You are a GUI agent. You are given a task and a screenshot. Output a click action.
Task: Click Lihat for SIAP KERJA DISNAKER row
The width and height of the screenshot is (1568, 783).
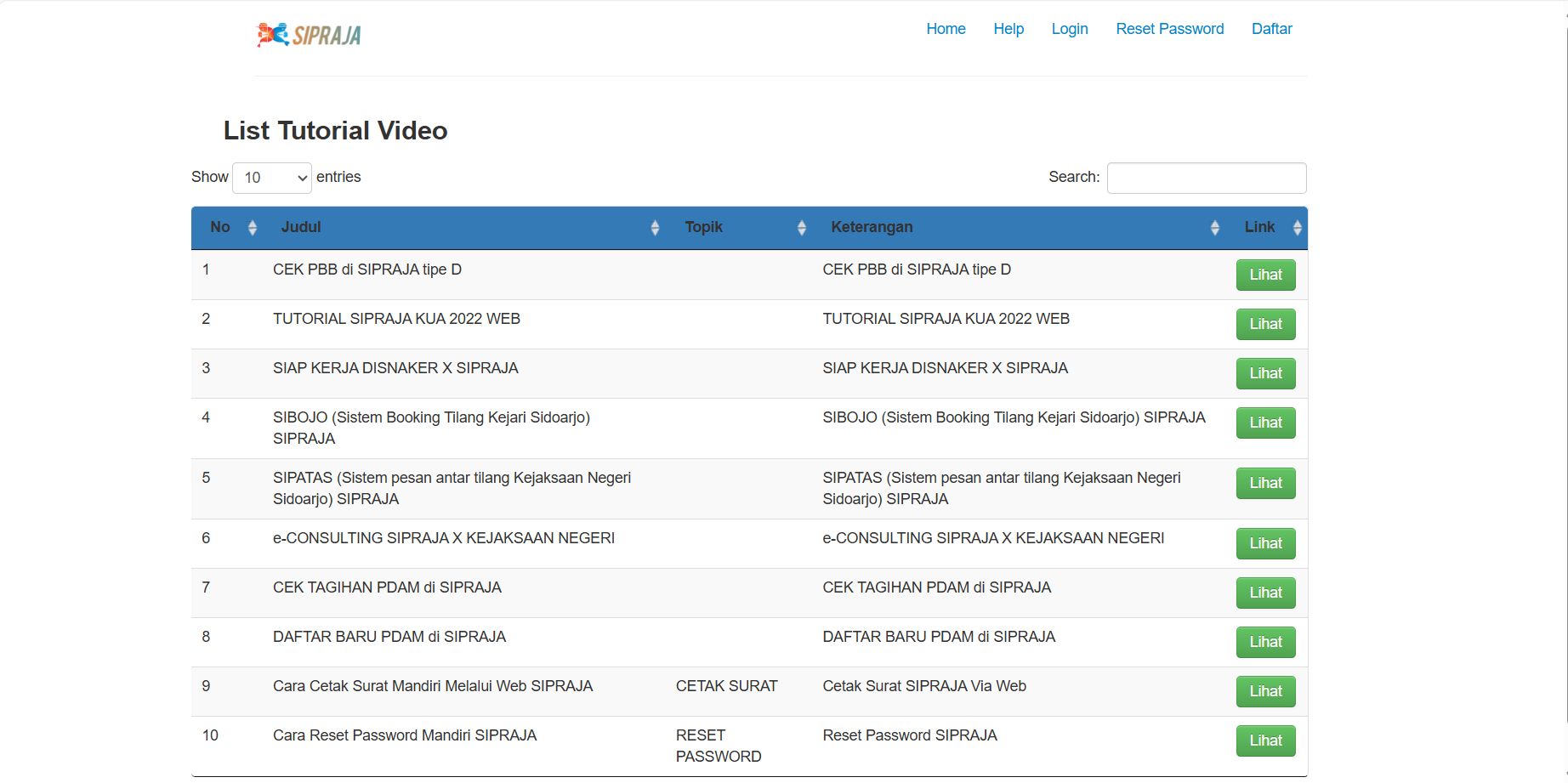1266,373
